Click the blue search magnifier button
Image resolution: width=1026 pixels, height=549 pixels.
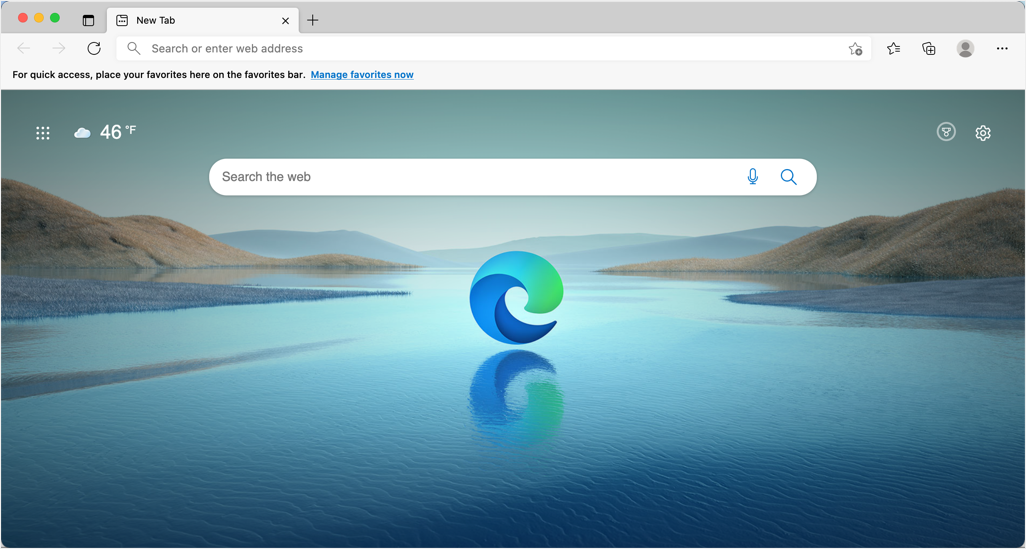pyautogui.click(x=788, y=177)
